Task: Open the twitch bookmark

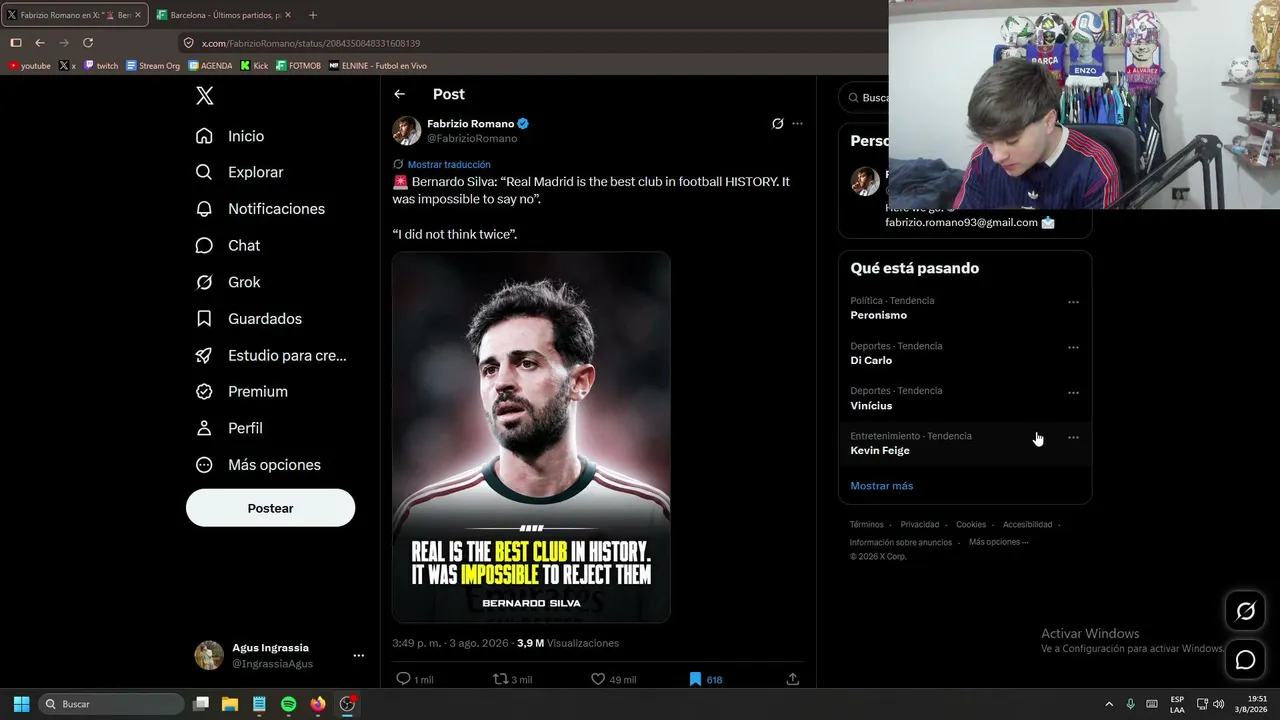Action: pyautogui.click(x=101, y=66)
